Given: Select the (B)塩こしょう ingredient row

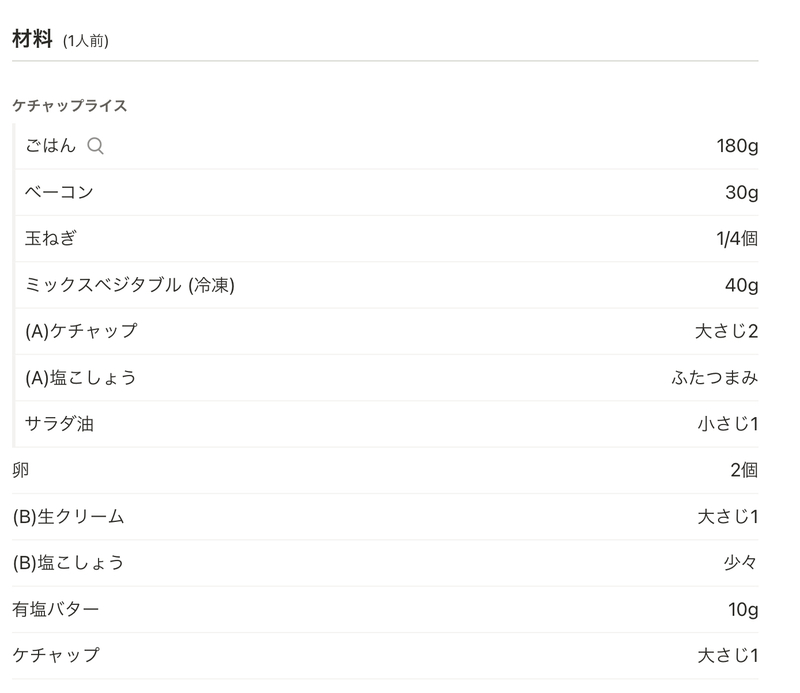Looking at the screenshot, I should [x=385, y=563].
